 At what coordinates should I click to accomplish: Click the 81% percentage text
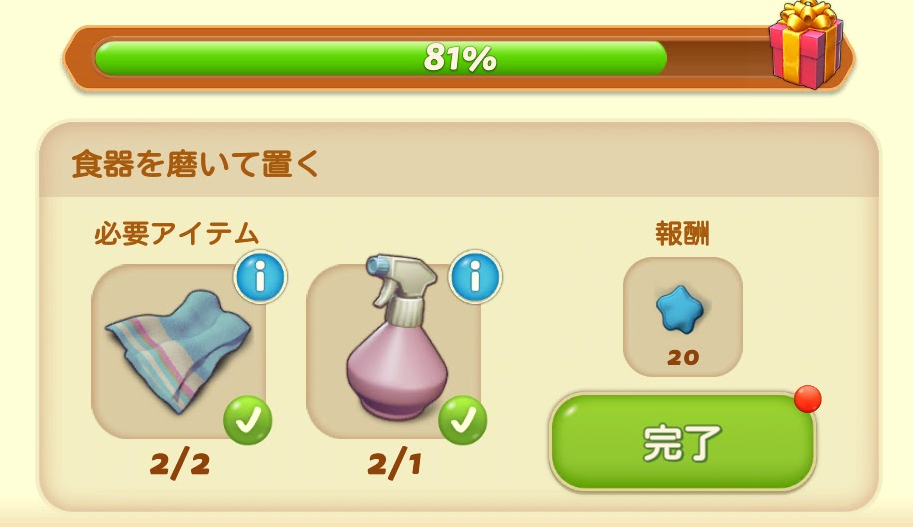point(460,58)
